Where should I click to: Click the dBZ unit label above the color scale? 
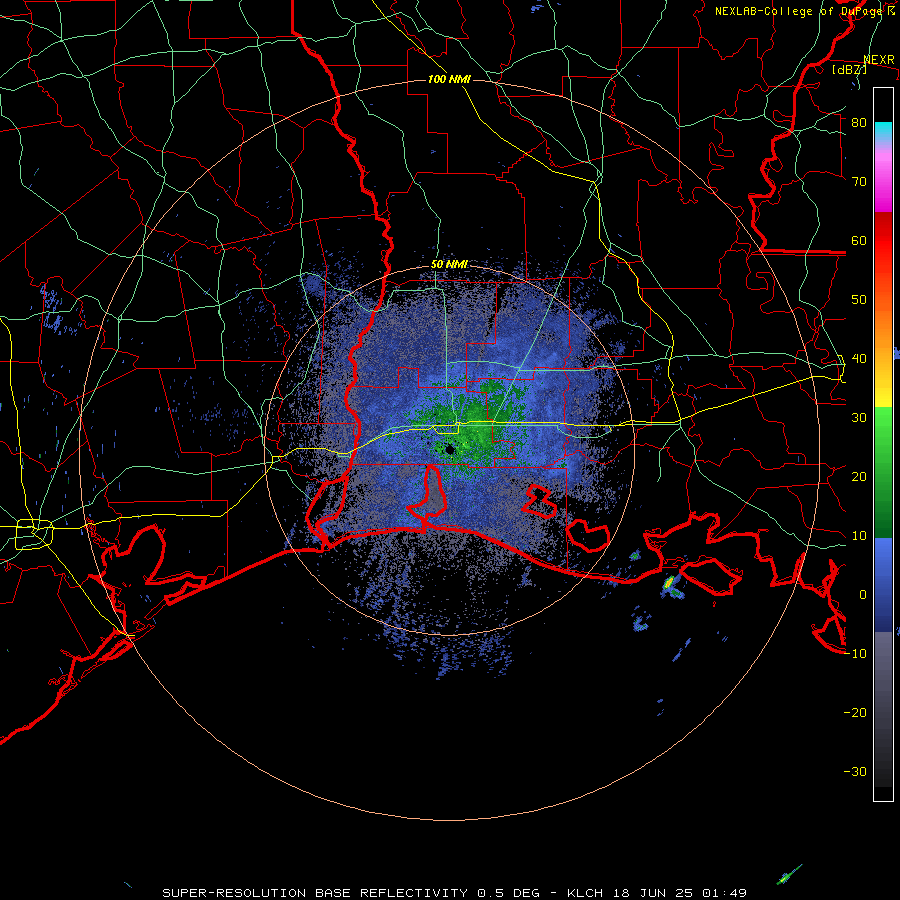coord(849,69)
